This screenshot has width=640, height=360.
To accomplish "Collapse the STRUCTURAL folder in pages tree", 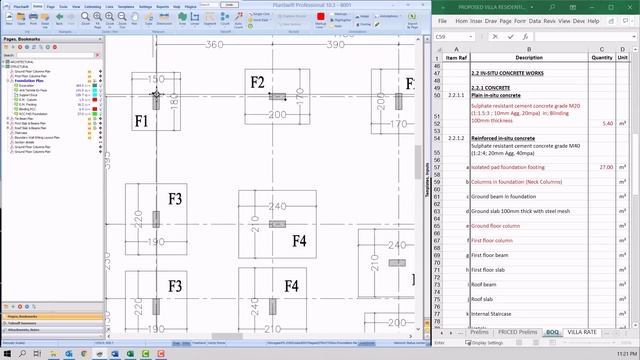I will pos(4,67).
